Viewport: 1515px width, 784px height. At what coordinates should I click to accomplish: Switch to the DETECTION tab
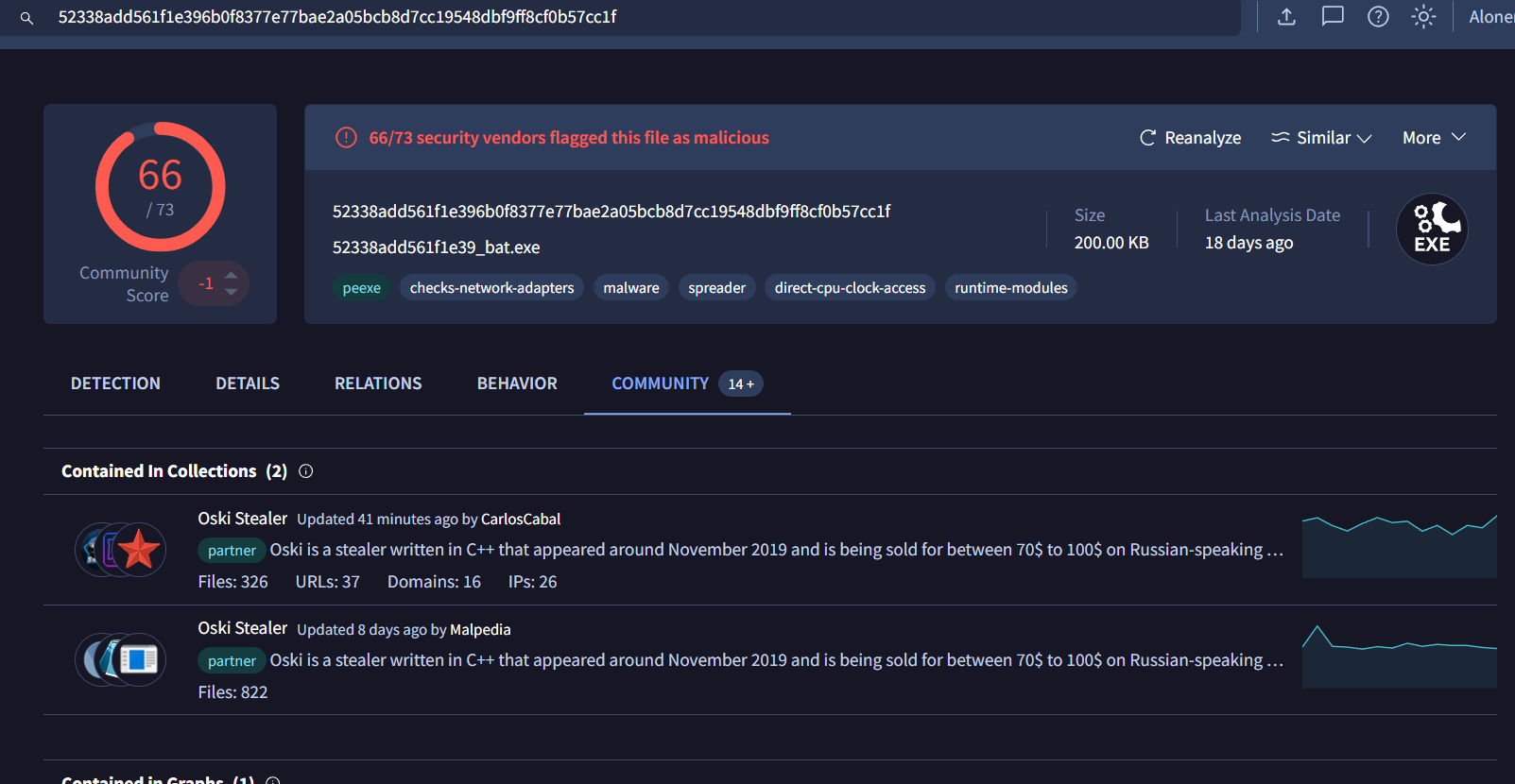coord(115,383)
